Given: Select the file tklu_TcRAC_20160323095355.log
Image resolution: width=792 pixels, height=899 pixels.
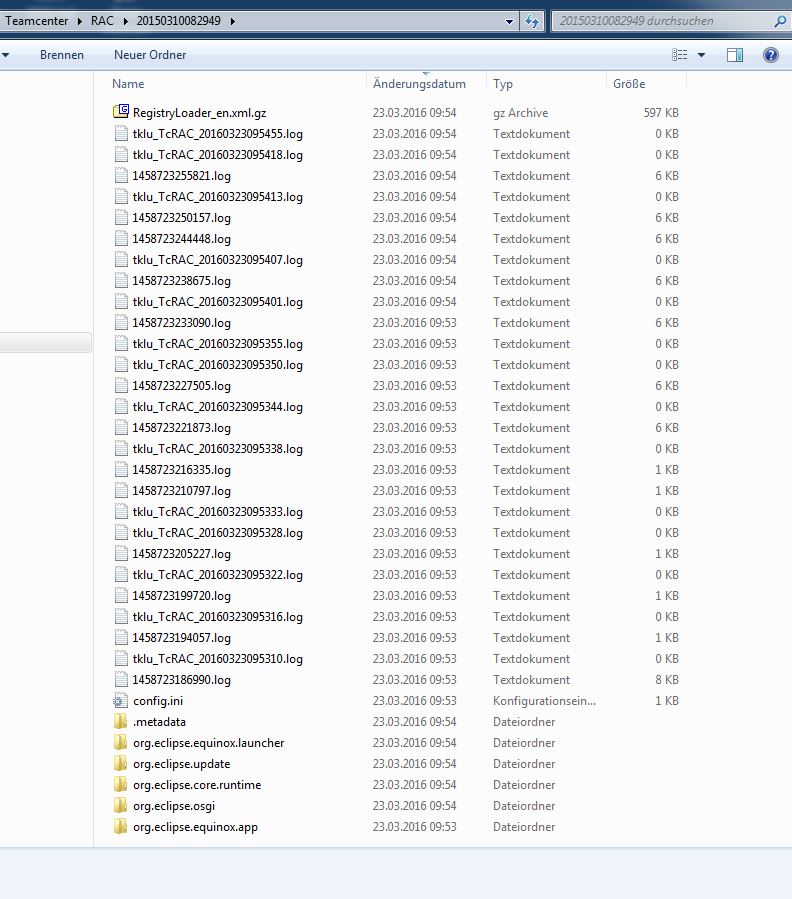Looking at the screenshot, I should pos(218,343).
